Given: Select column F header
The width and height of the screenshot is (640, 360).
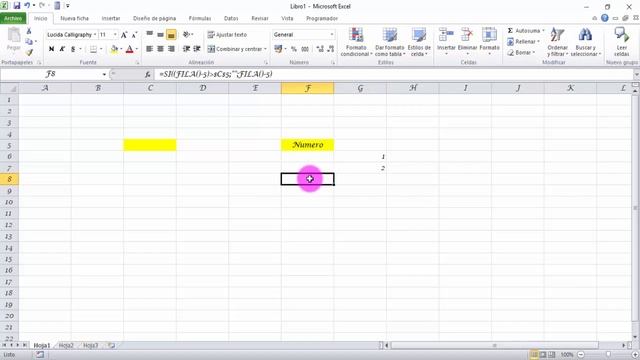Looking at the screenshot, I should pyautogui.click(x=307, y=88).
